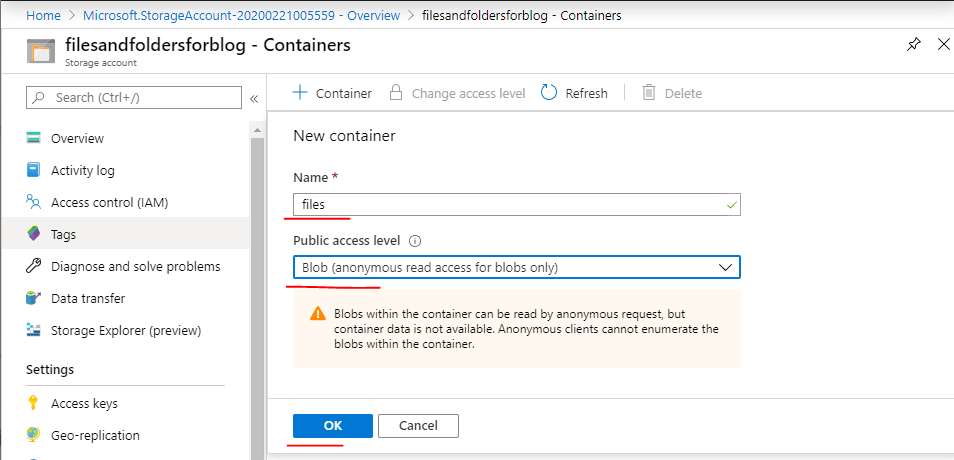Image resolution: width=954 pixels, height=460 pixels.
Task: Click the Access keys key icon
Action: coord(34,403)
